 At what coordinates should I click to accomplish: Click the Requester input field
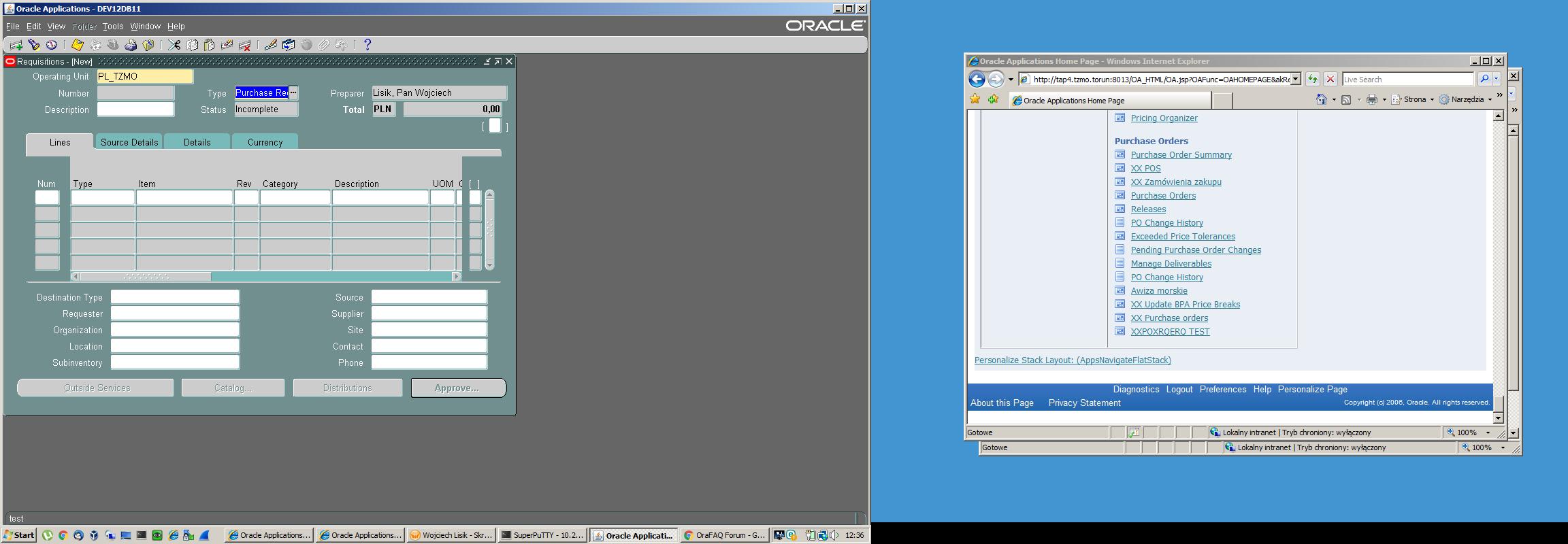pos(175,313)
